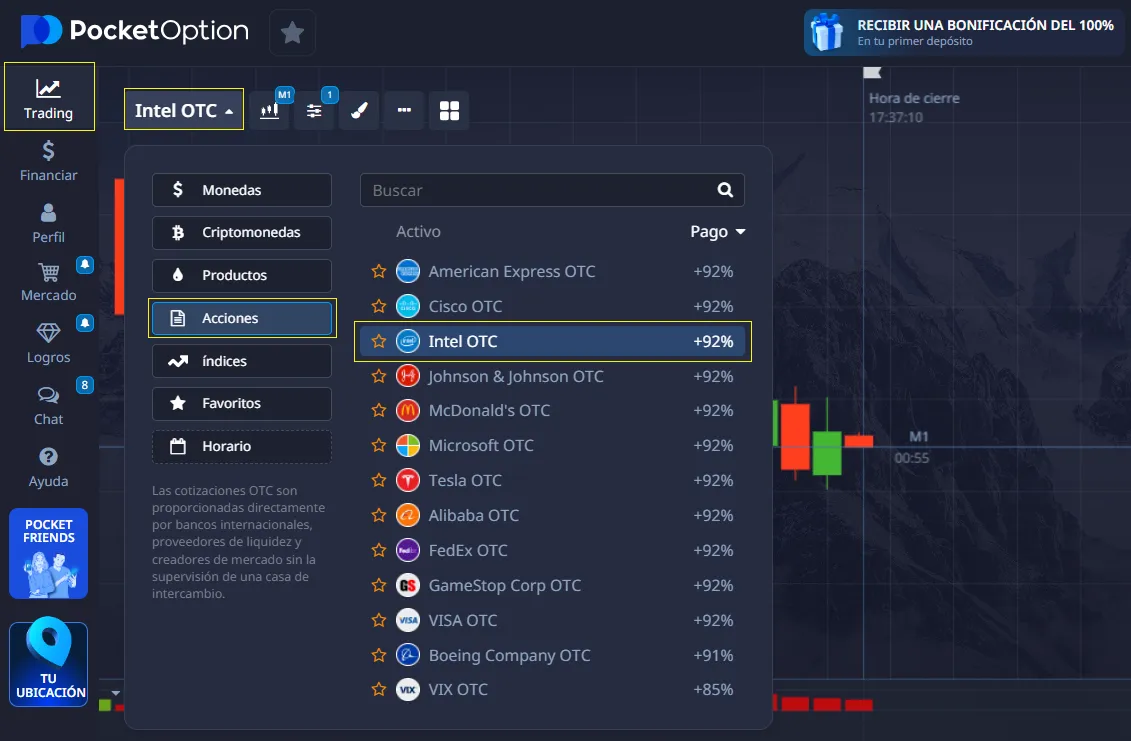Toggle Alibaba OTC favorite star
The image size is (1131, 741).
click(x=379, y=515)
